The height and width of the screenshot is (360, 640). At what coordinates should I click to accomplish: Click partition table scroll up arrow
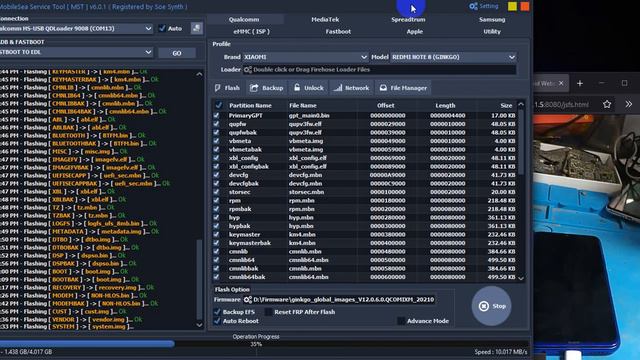click(521, 104)
